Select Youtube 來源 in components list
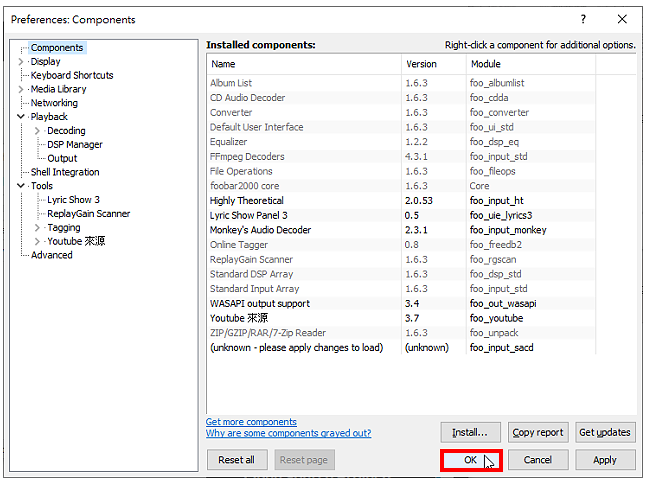The width and height of the screenshot is (649, 482). [401, 318]
